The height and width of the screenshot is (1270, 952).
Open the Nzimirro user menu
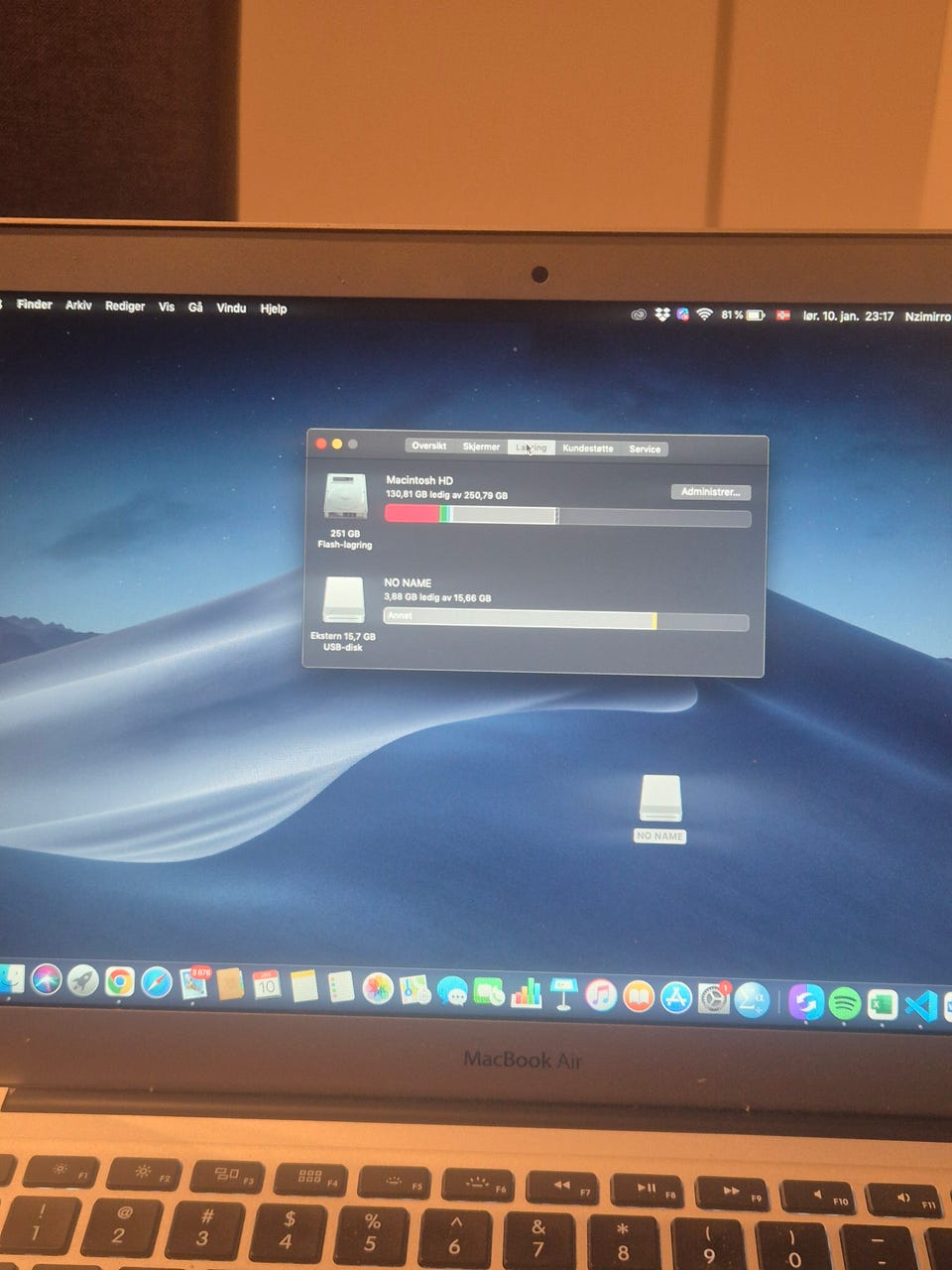pyautogui.click(x=927, y=317)
